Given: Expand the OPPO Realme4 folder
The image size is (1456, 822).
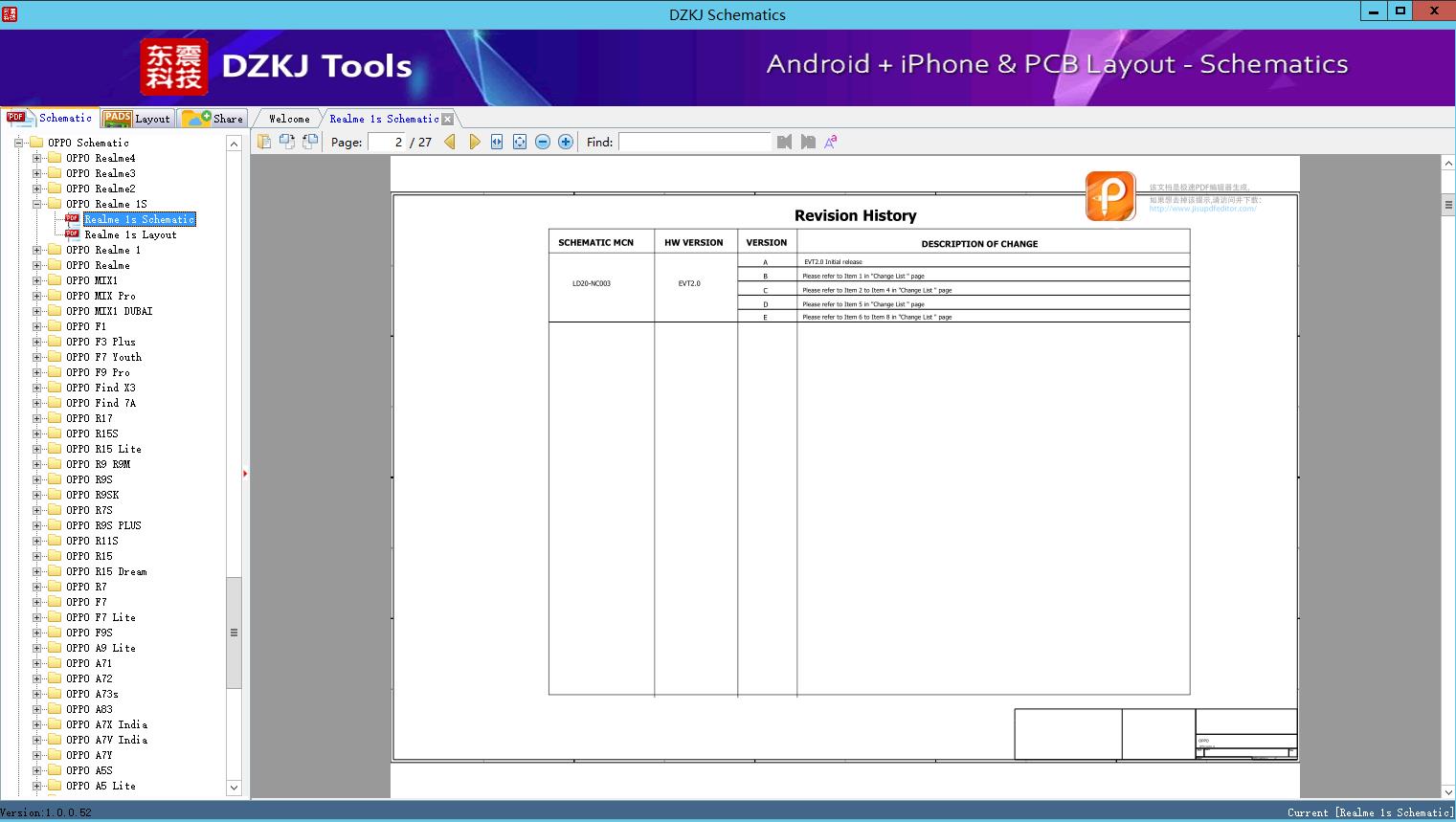Looking at the screenshot, I should (36, 158).
